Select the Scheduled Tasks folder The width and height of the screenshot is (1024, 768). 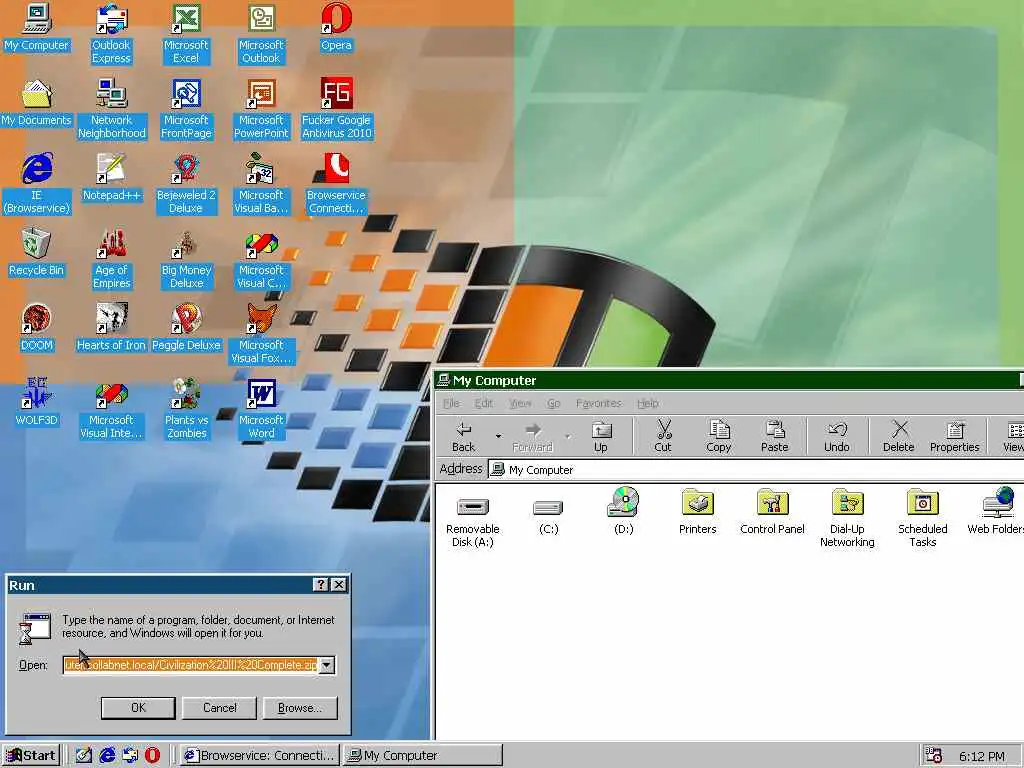pyautogui.click(x=922, y=519)
